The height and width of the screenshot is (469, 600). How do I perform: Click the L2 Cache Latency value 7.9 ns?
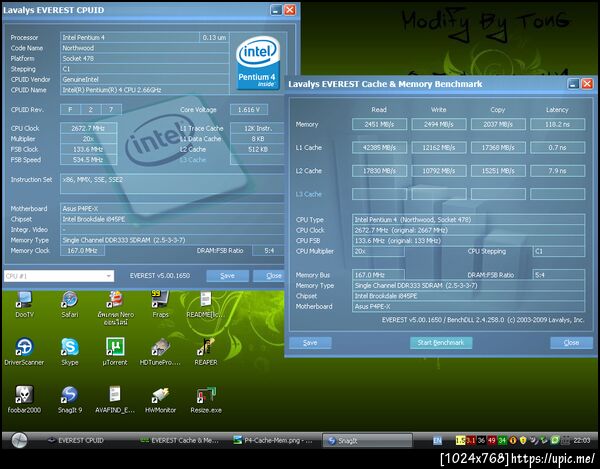point(558,171)
